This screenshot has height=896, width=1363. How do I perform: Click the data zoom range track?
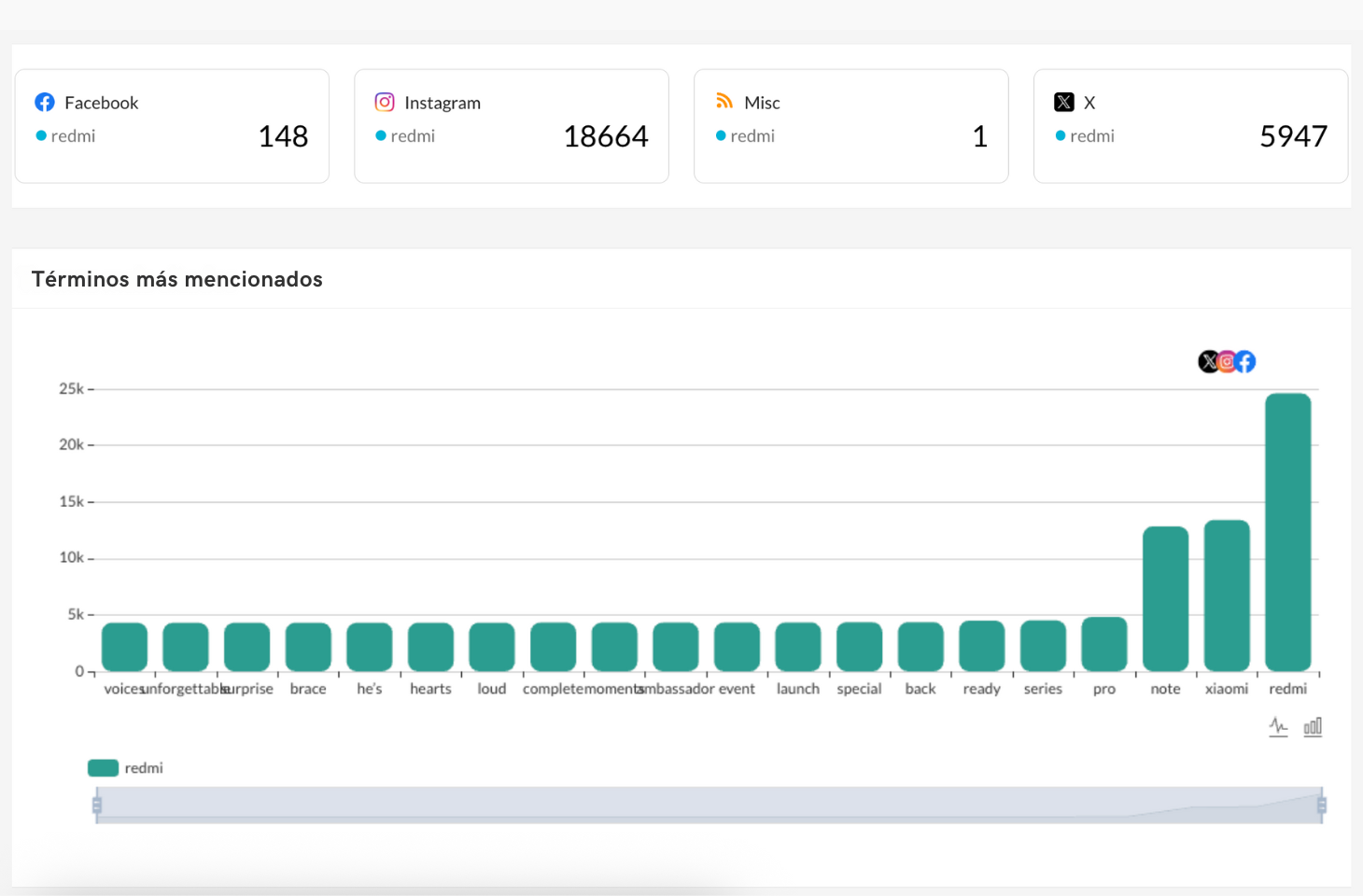pyautogui.click(x=710, y=805)
